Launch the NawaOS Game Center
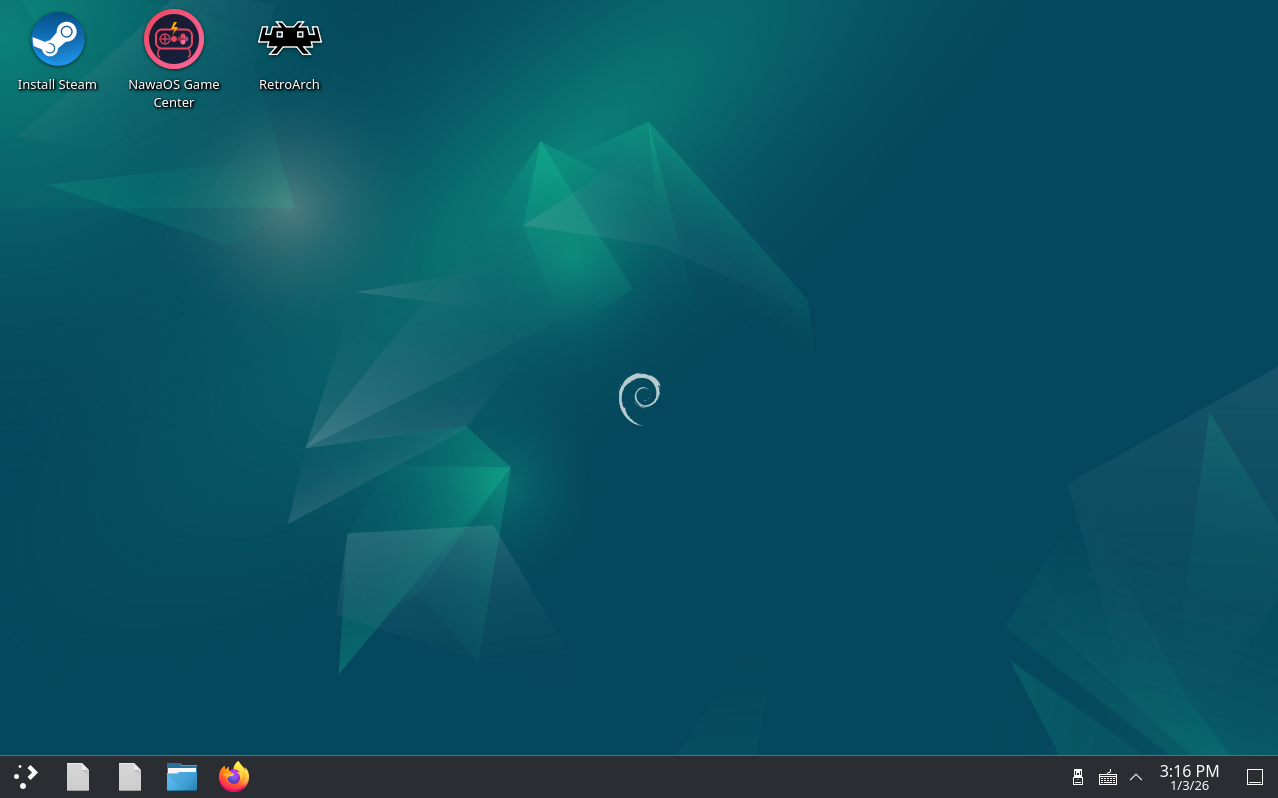Image resolution: width=1278 pixels, height=798 pixels. 173,40
